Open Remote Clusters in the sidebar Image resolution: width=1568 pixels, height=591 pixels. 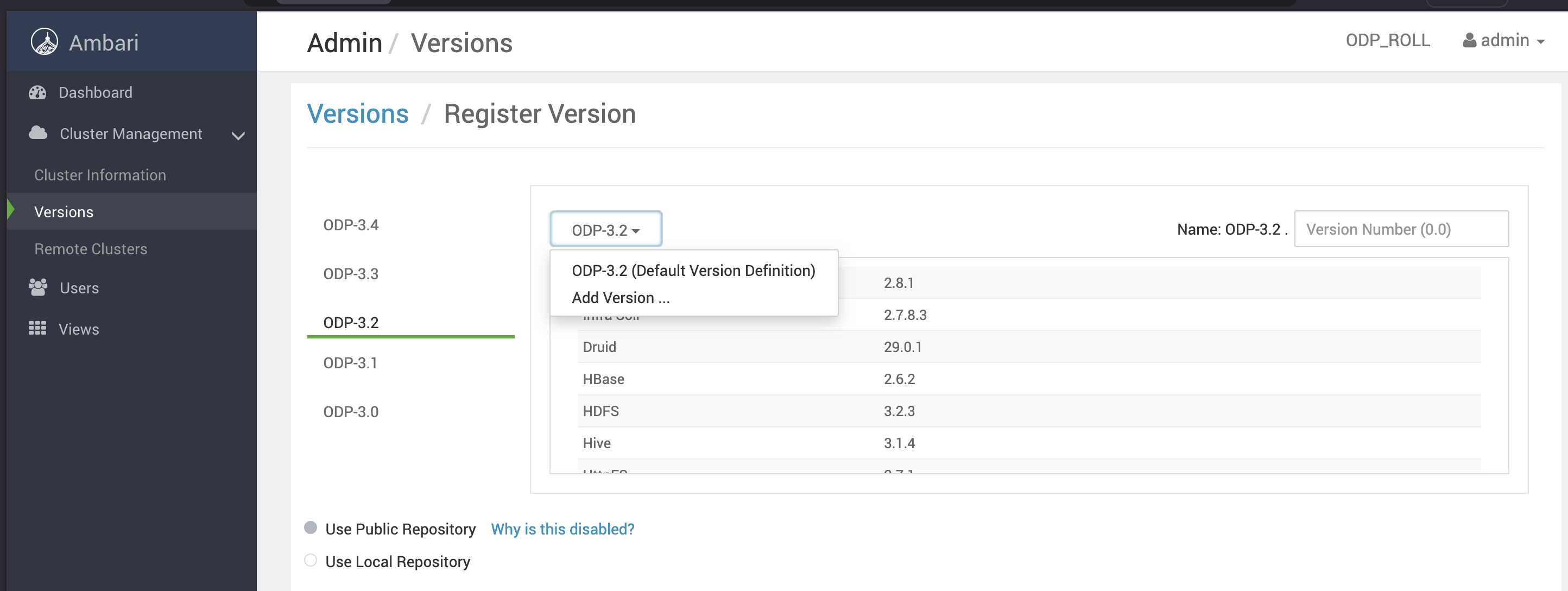pyautogui.click(x=91, y=249)
